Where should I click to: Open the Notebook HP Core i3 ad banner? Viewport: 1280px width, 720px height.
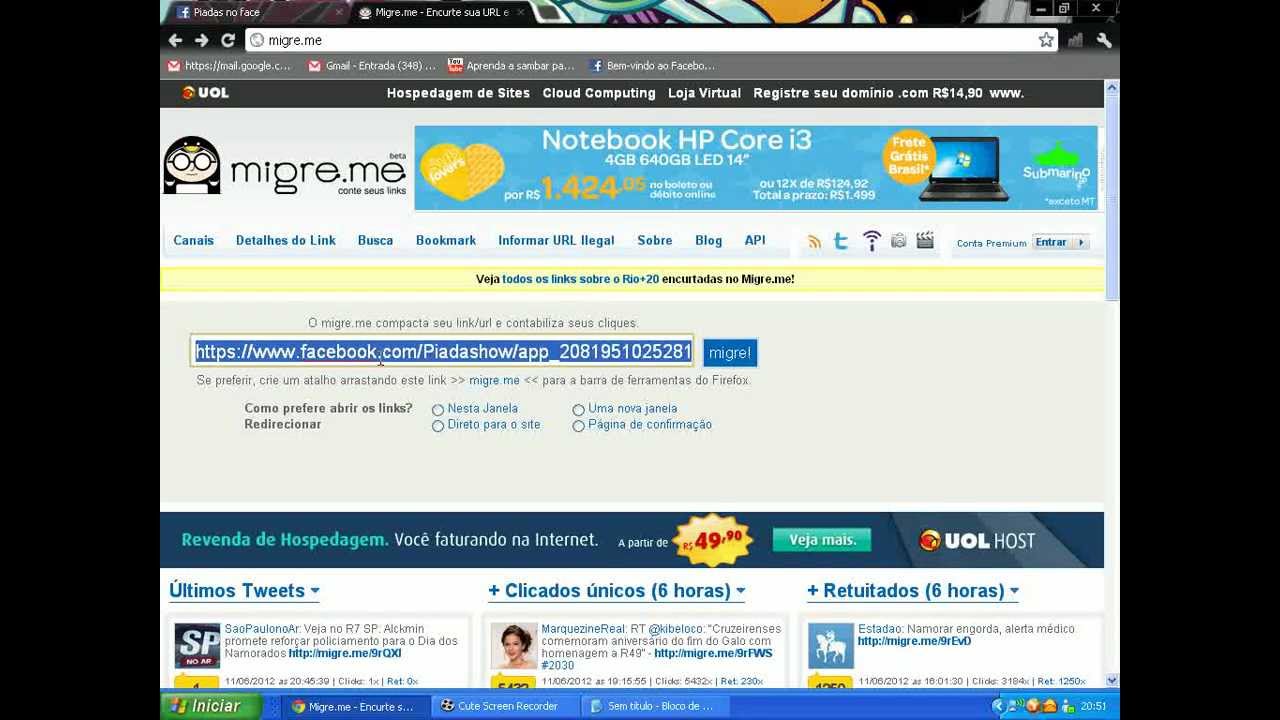click(756, 167)
